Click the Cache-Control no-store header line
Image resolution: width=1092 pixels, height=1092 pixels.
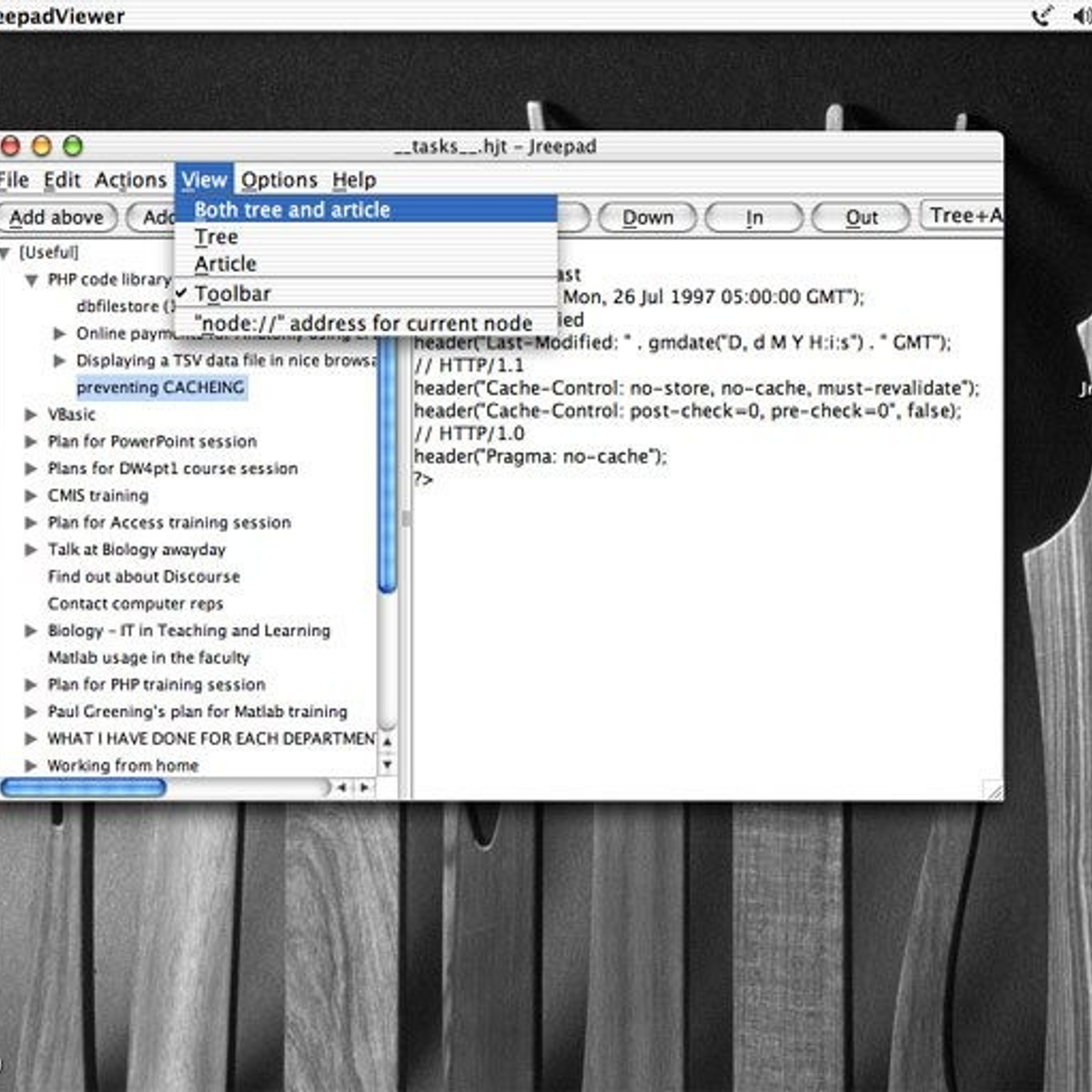(697, 388)
